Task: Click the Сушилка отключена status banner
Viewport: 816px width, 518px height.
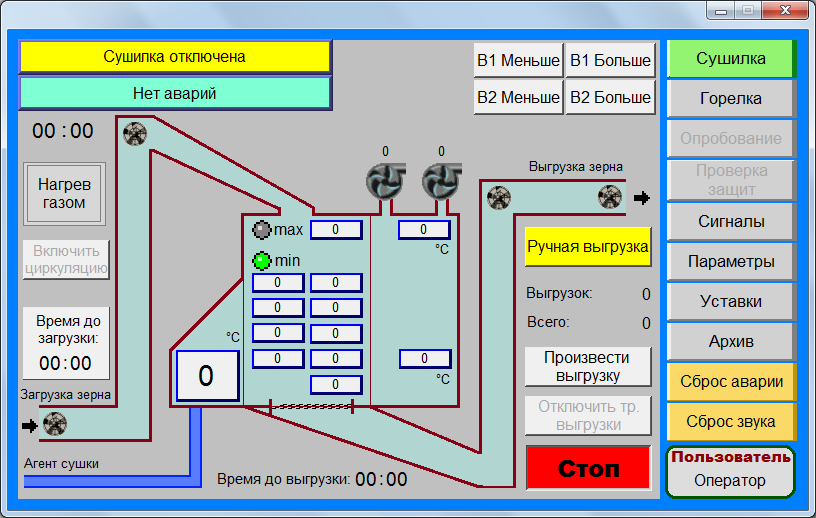Action: [x=175, y=56]
